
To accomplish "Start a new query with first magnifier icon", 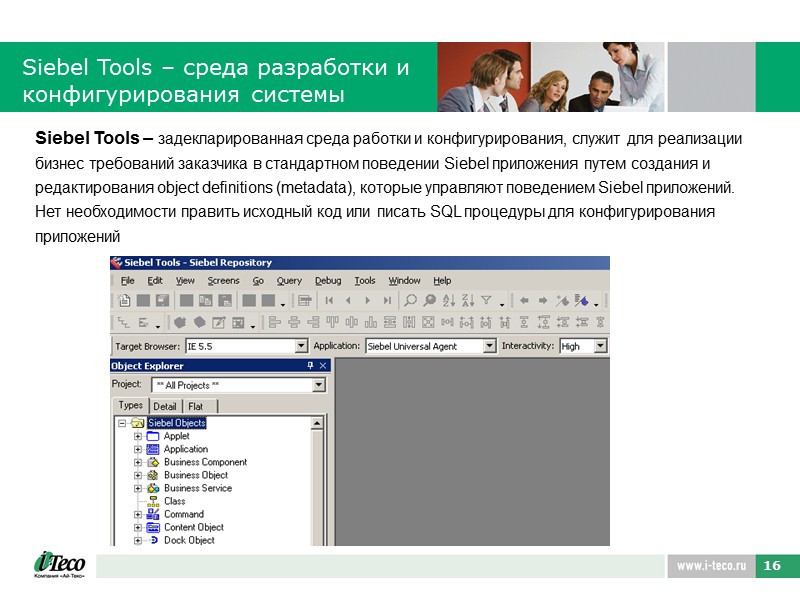I will pyautogui.click(x=410, y=301).
